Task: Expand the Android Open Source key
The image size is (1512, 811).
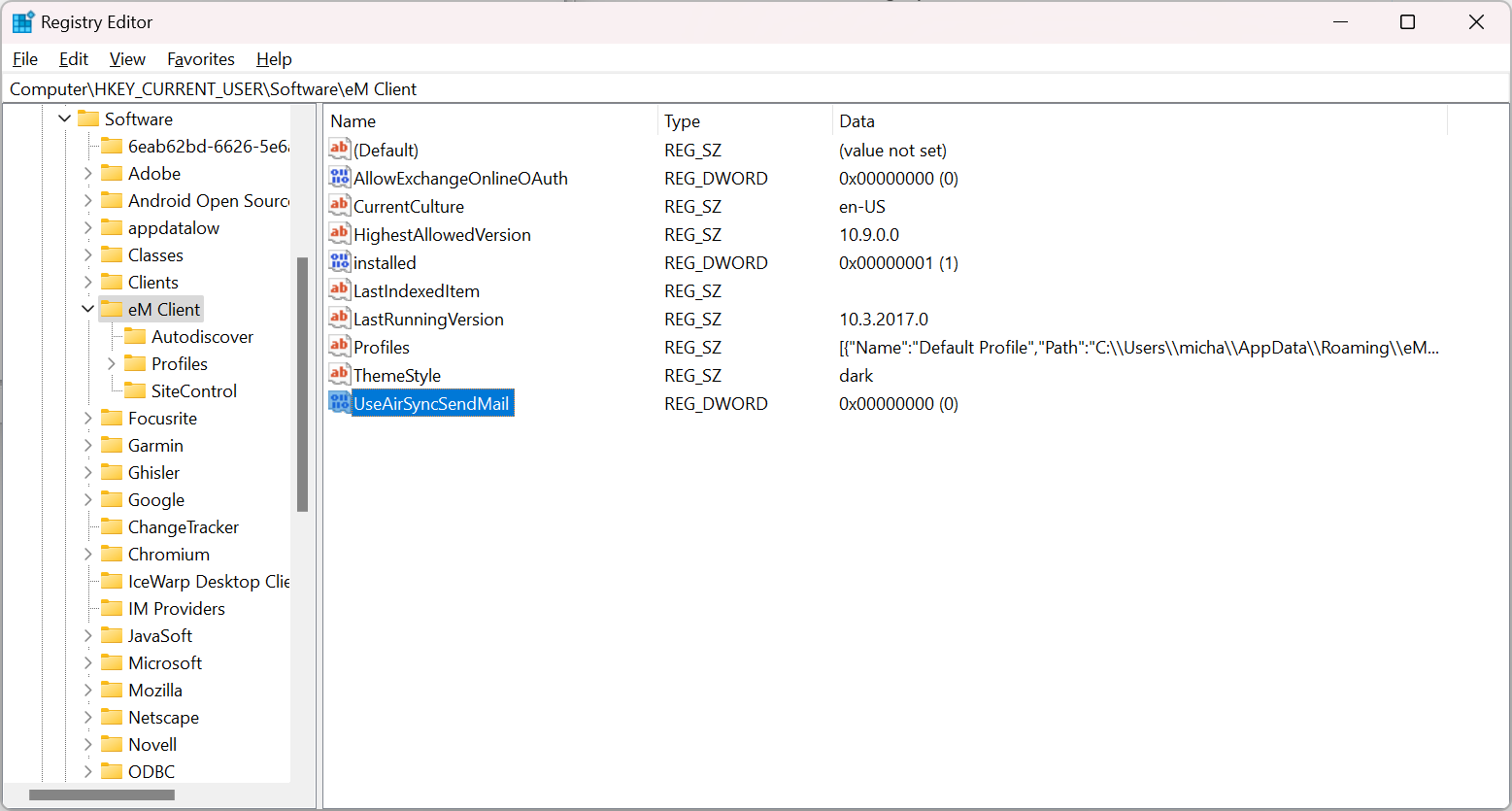Action: pos(88,200)
